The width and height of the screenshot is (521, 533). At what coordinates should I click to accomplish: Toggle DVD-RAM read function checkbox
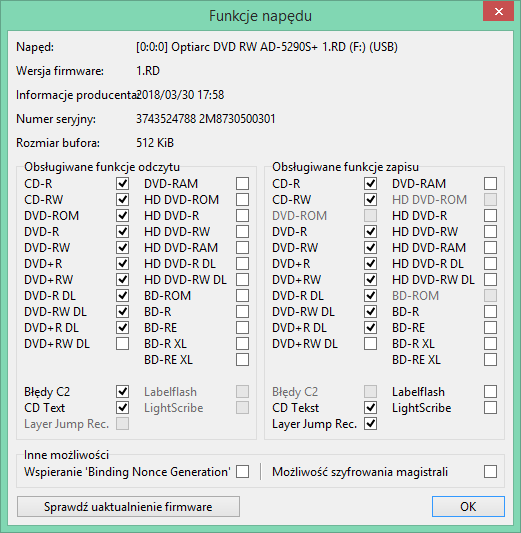point(242,184)
